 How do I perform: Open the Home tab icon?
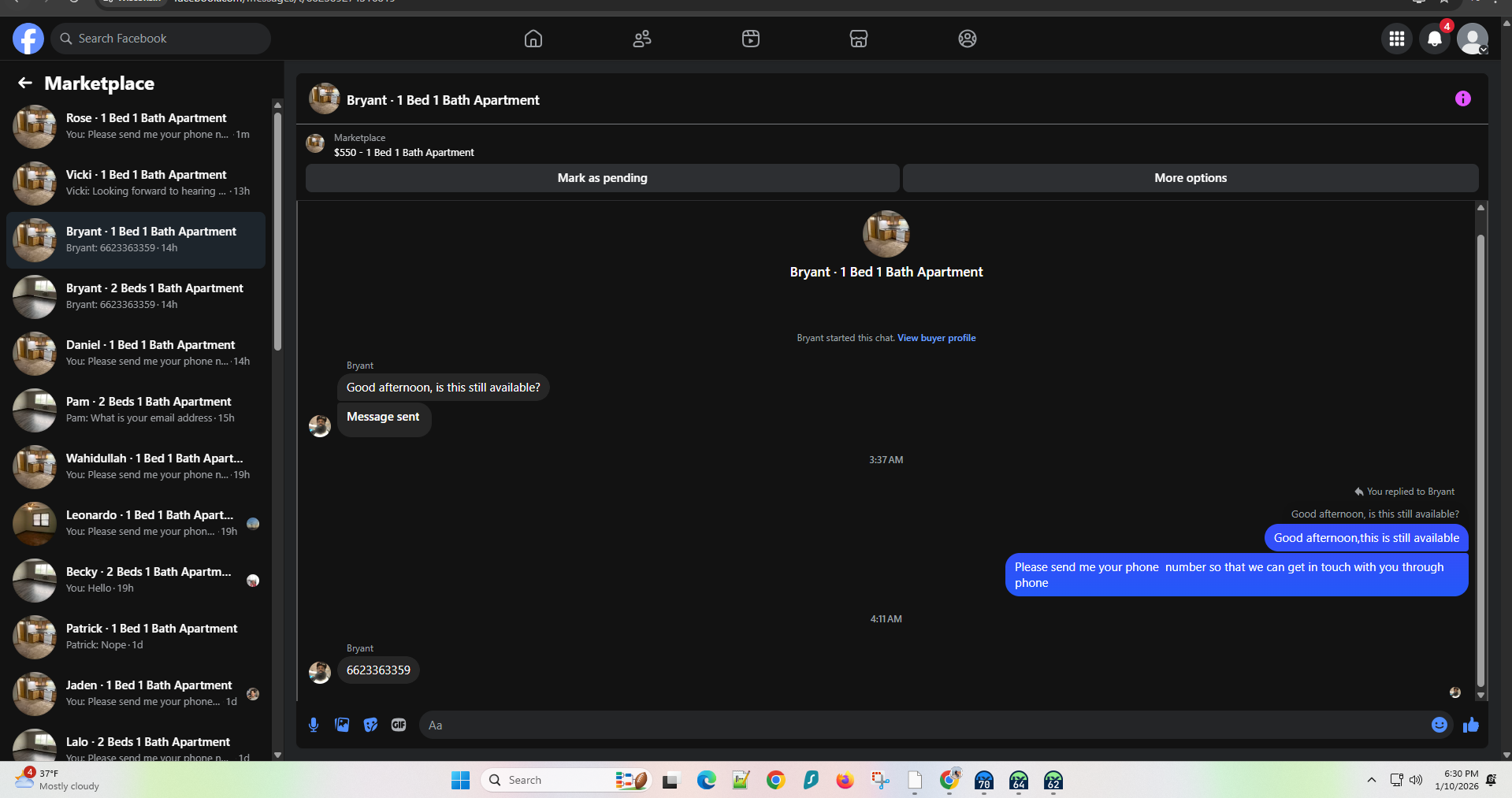coord(533,39)
